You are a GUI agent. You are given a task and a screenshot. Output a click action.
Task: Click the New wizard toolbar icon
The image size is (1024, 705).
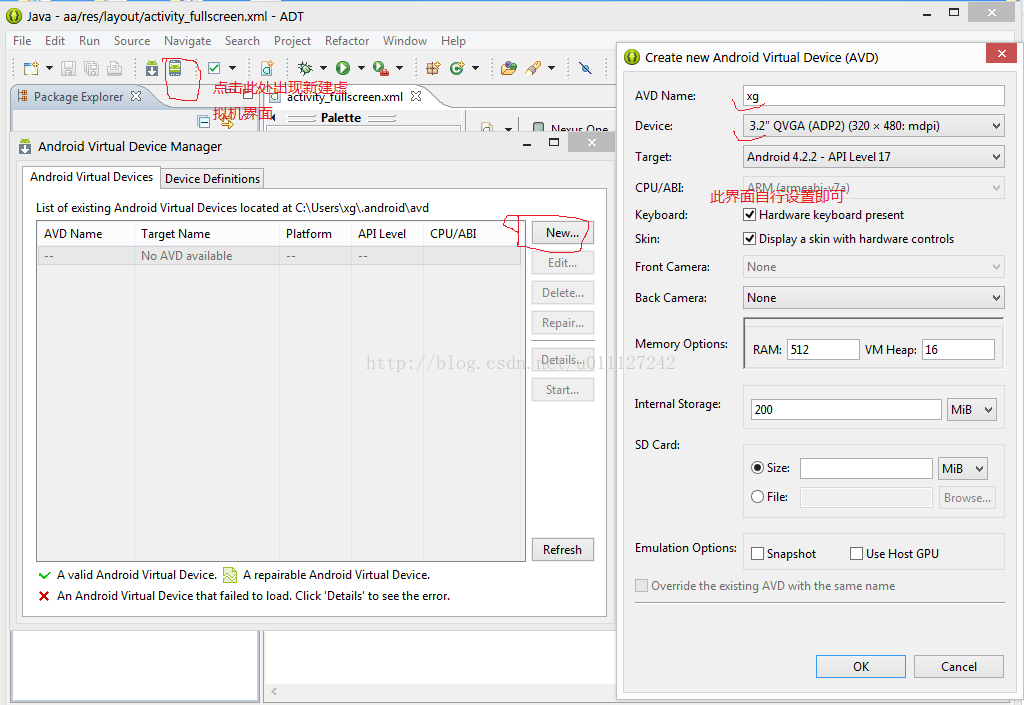[x=31, y=68]
